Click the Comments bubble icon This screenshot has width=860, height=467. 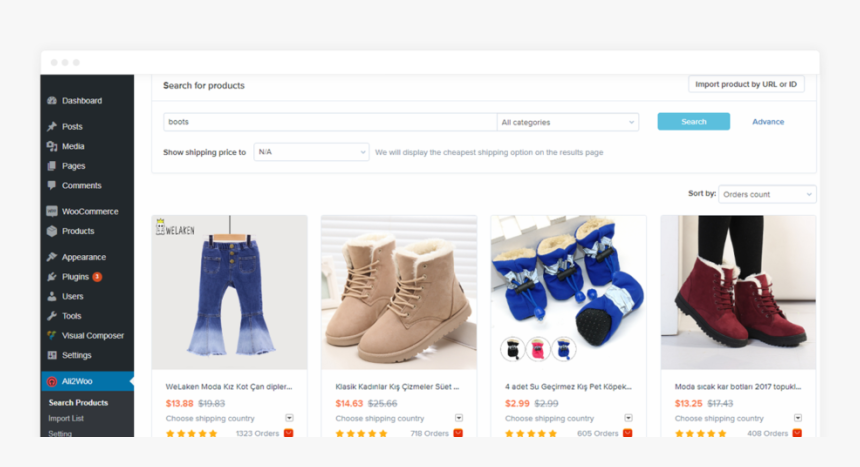click(x=51, y=185)
